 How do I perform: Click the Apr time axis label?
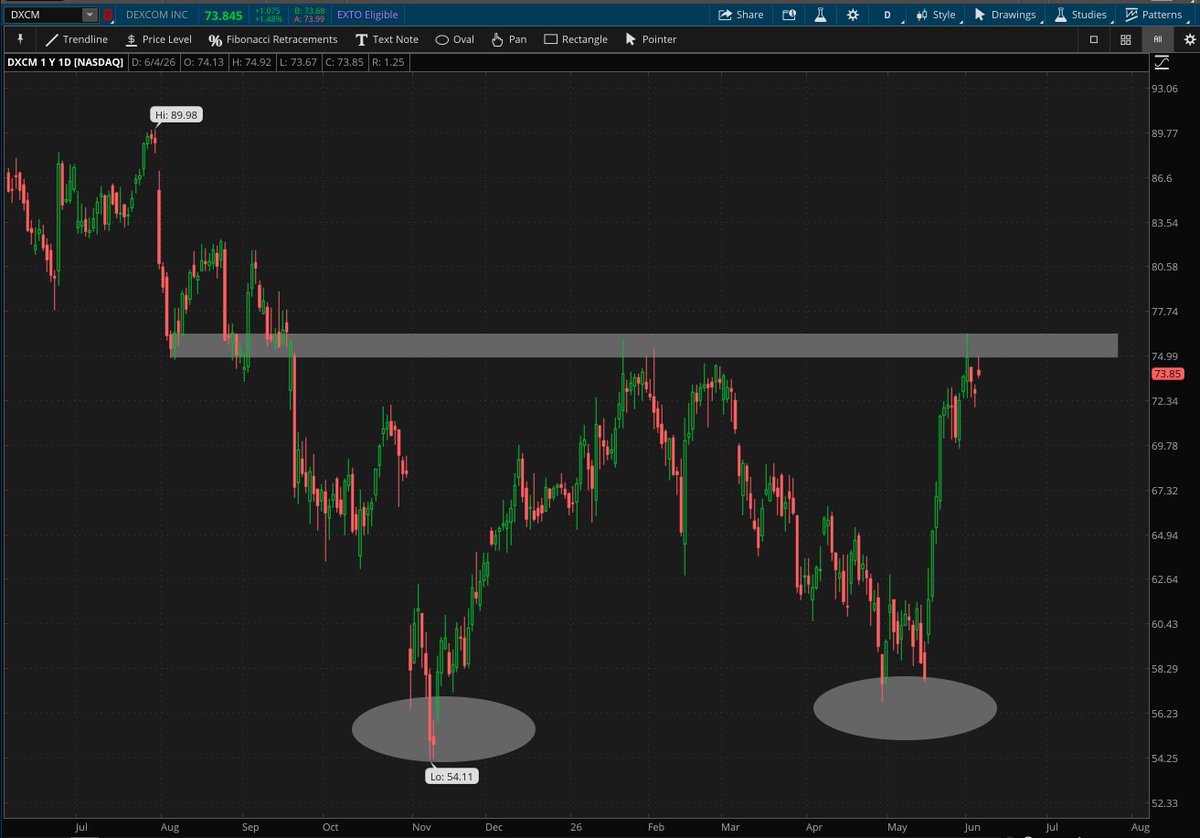point(816,829)
